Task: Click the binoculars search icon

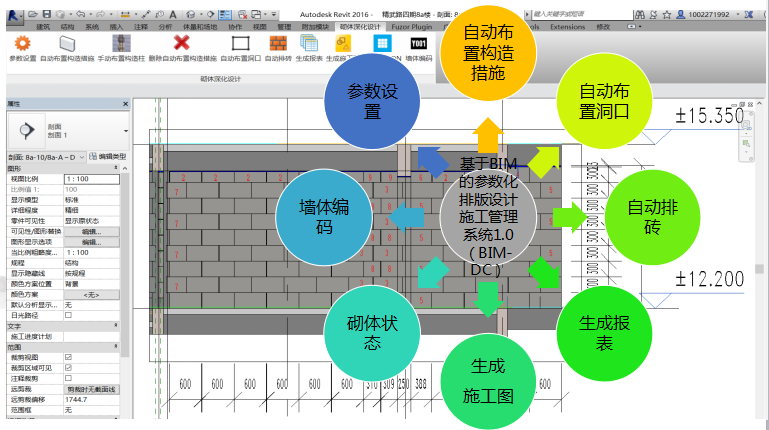Action: [x=640, y=15]
